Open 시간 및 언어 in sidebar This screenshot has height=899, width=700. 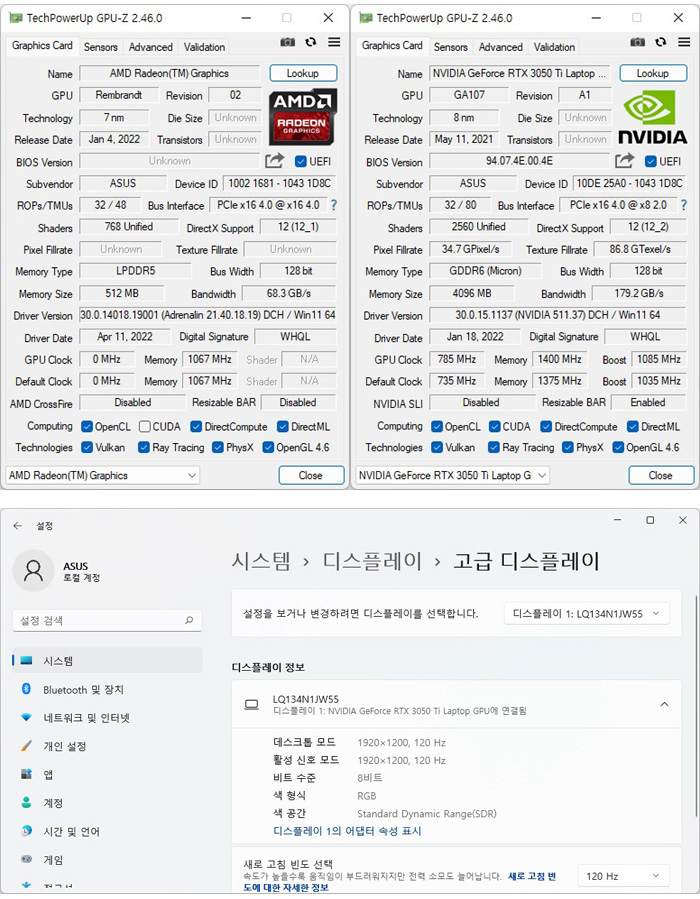point(107,831)
